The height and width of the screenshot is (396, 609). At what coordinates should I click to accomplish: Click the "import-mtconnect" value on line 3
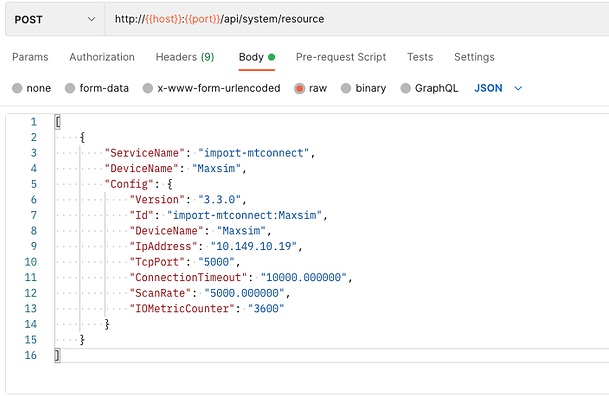tap(253, 153)
